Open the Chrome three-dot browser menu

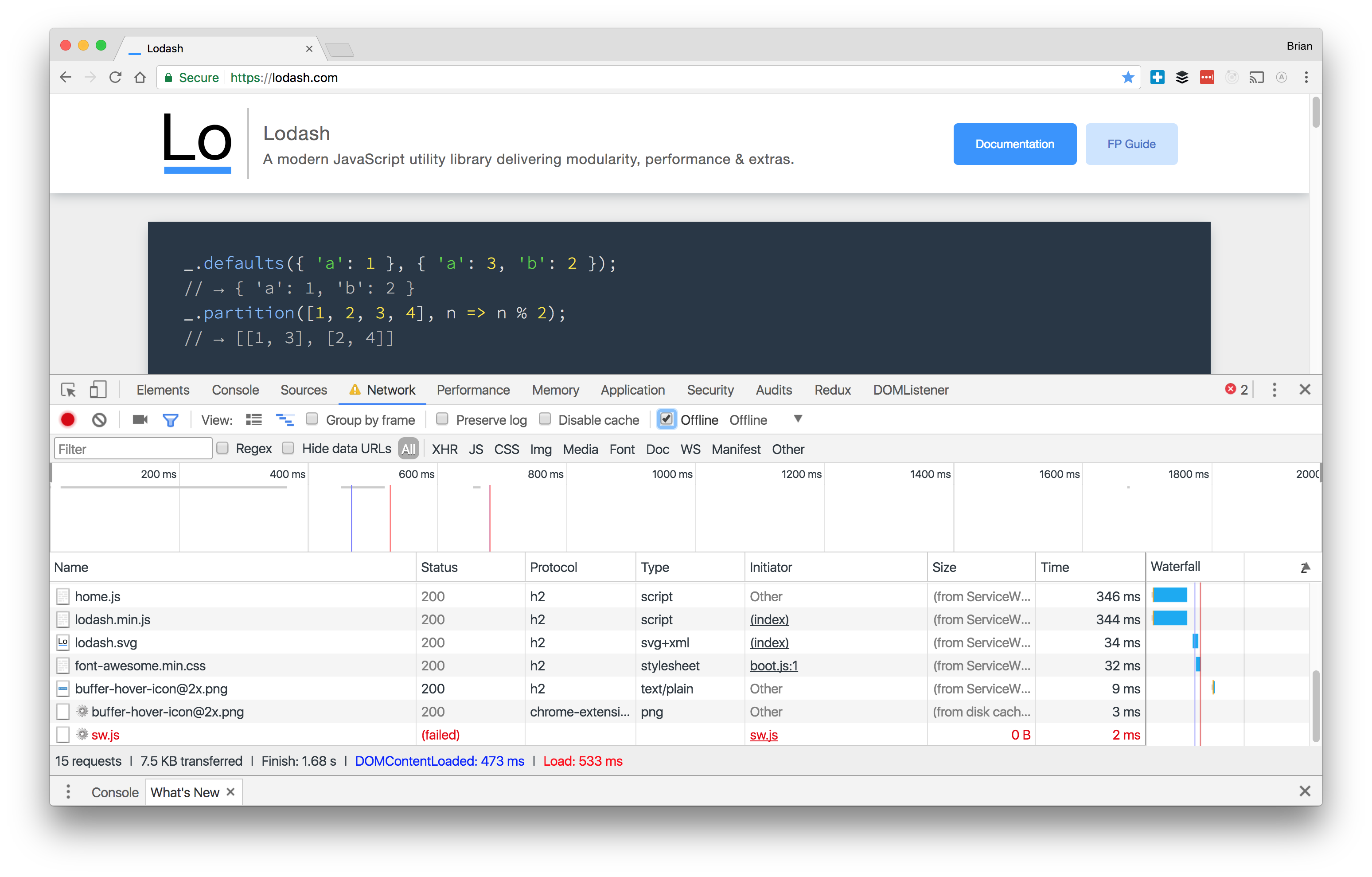1306,78
